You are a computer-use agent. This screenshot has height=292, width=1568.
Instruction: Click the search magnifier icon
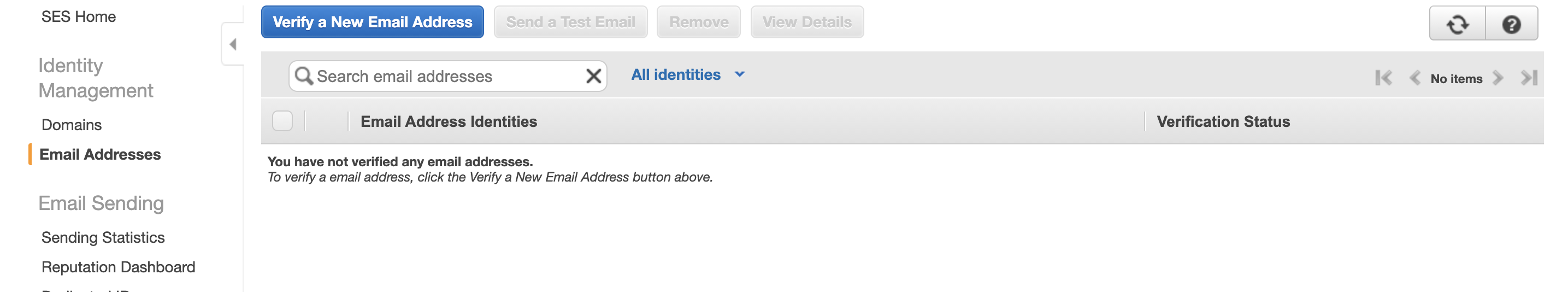click(x=303, y=76)
